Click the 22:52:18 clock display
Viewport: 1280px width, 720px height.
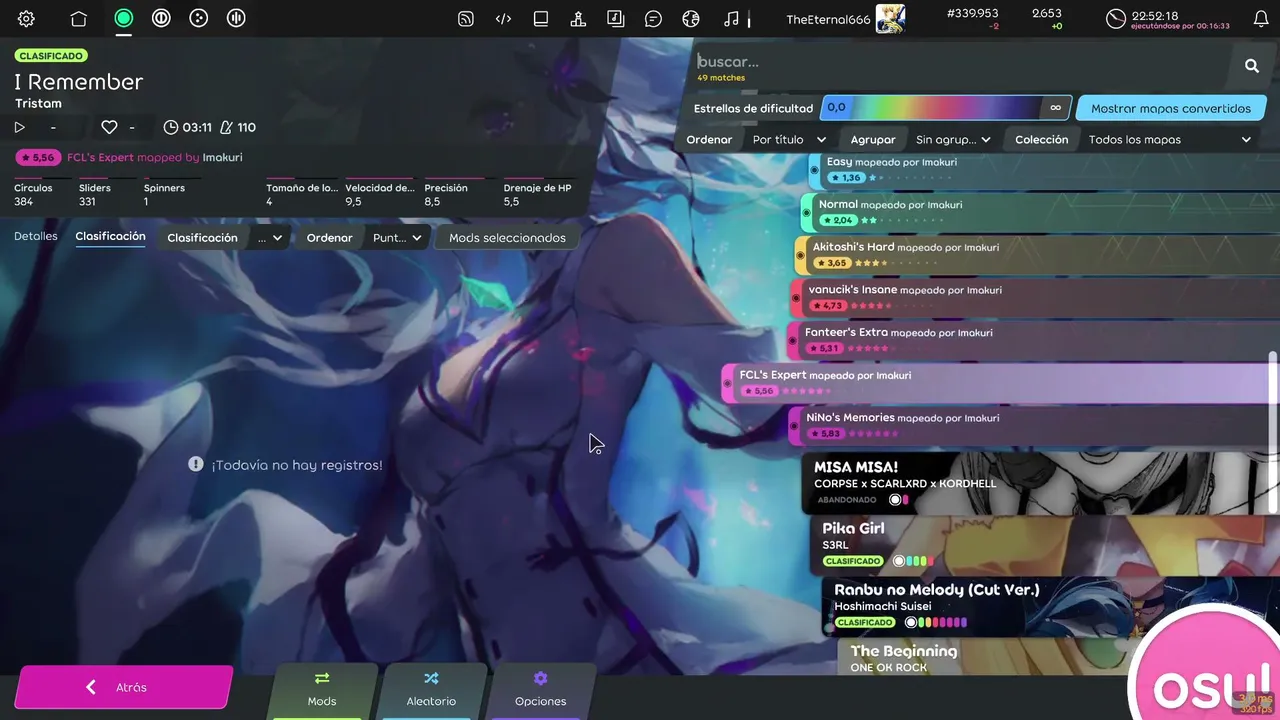point(1155,16)
